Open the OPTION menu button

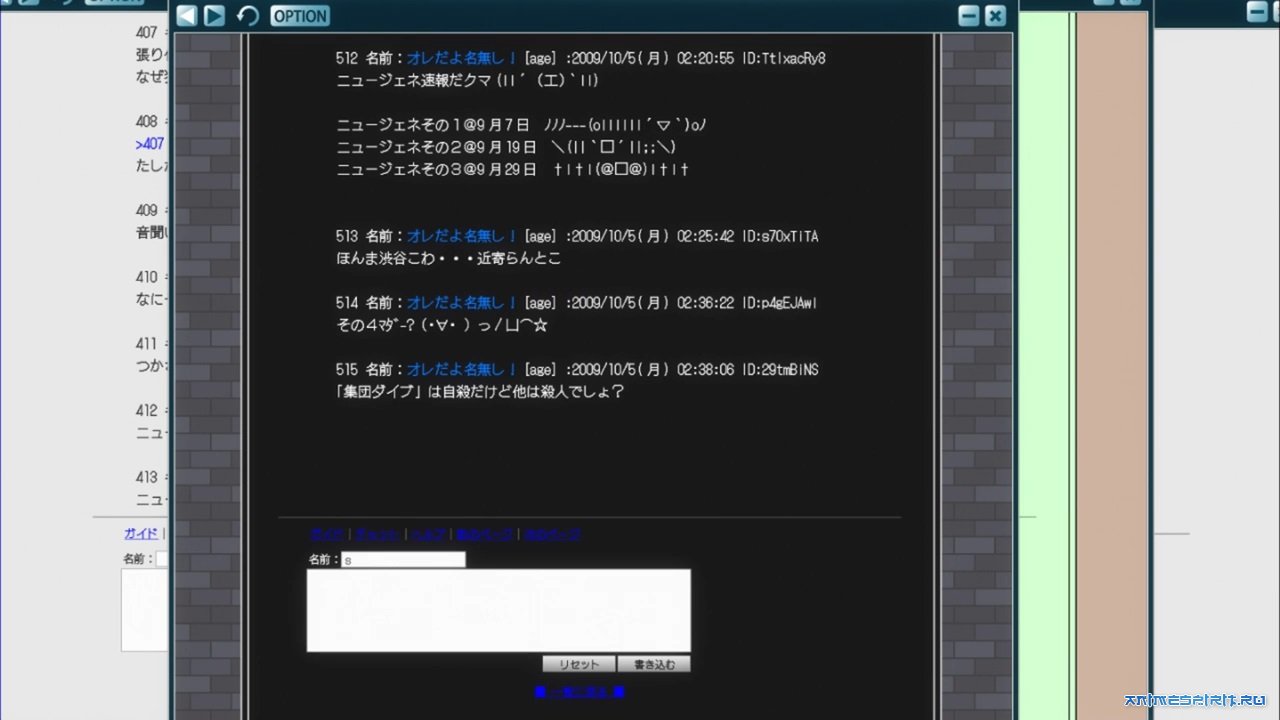click(299, 15)
